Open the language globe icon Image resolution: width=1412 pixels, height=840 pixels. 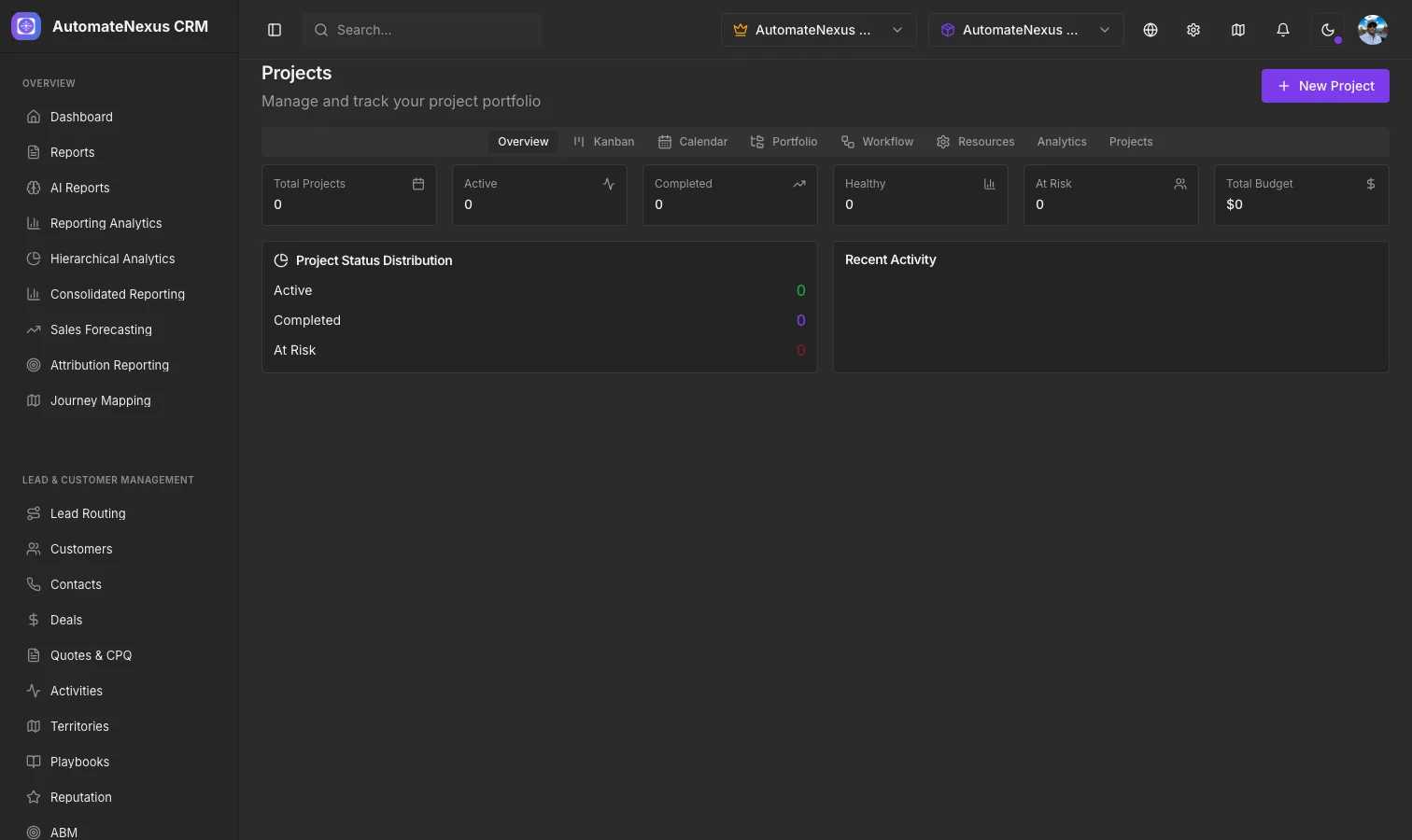(x=1151, y=30)
